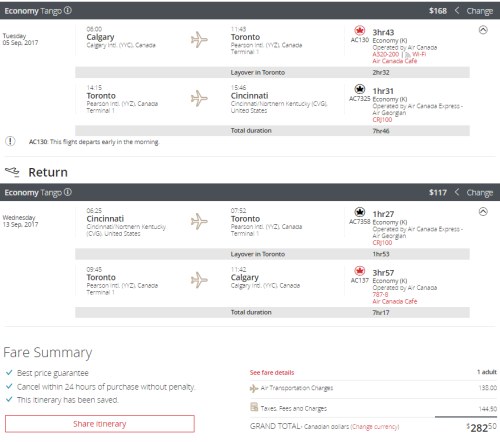
Task: Click the Change currency link
Action: point(375,427)
